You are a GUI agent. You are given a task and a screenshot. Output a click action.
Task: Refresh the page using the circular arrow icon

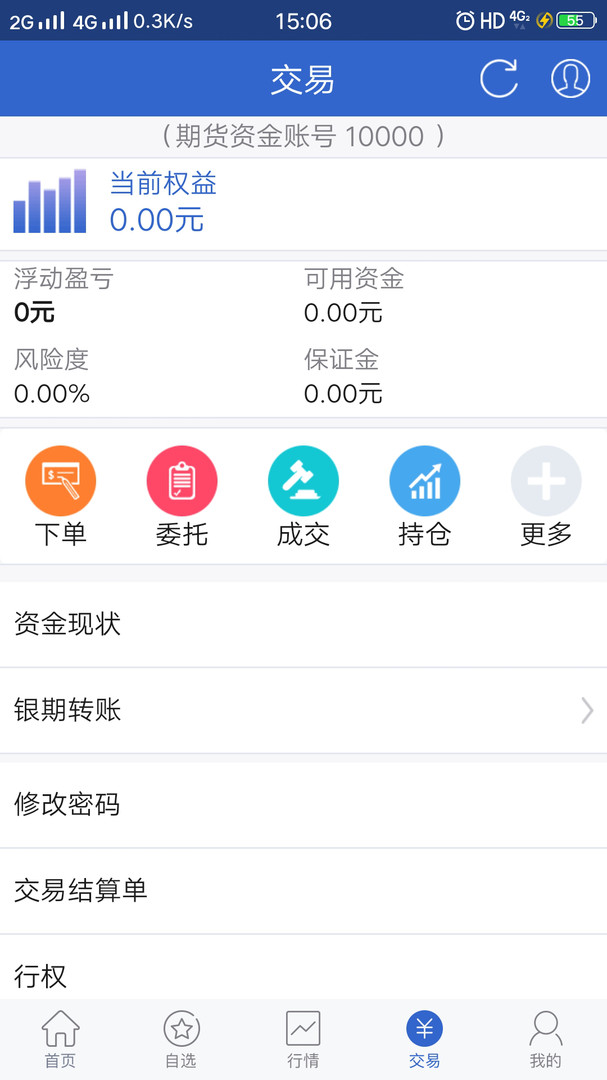498,79
